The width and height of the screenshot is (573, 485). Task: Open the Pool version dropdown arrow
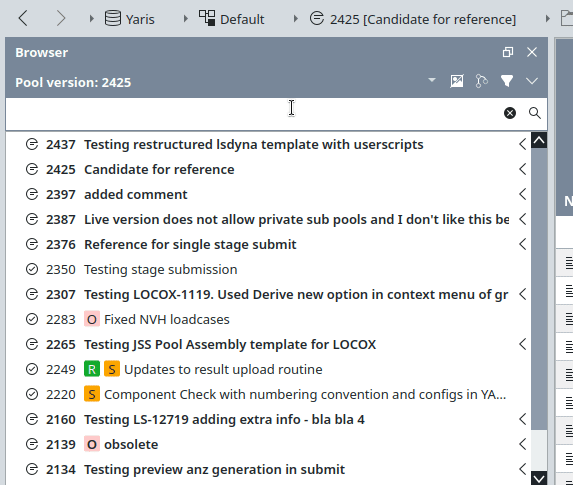[x=432, y=80]
